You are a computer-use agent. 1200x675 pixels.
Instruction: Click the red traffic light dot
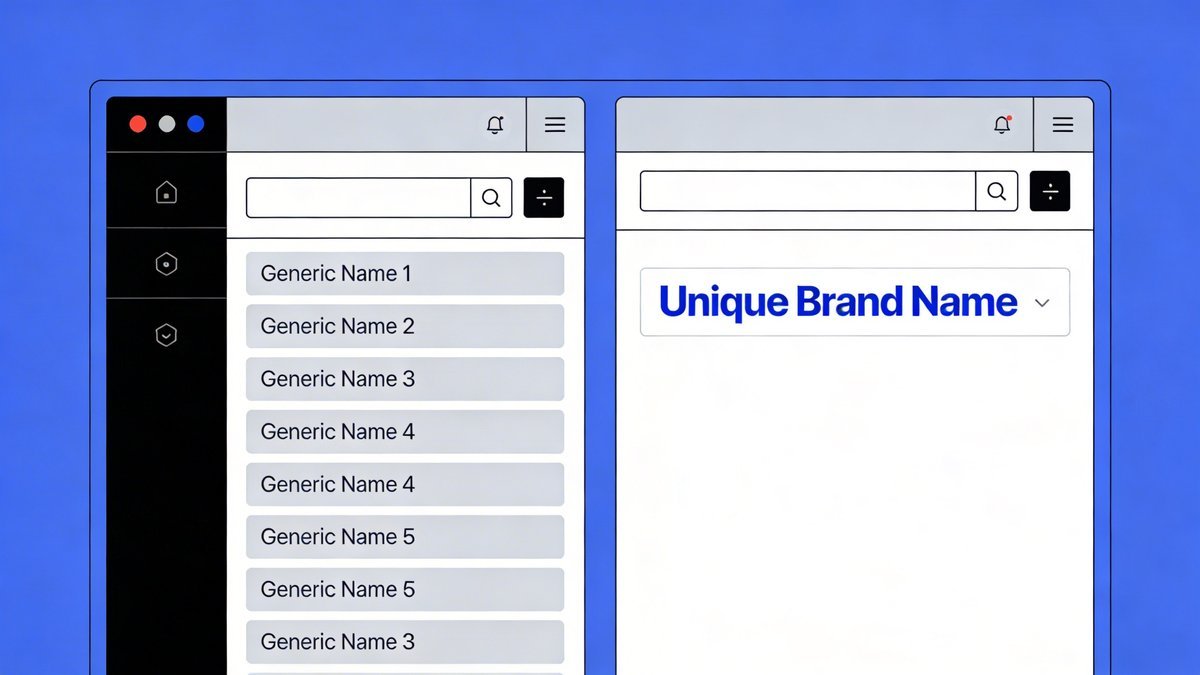[137, 124]
